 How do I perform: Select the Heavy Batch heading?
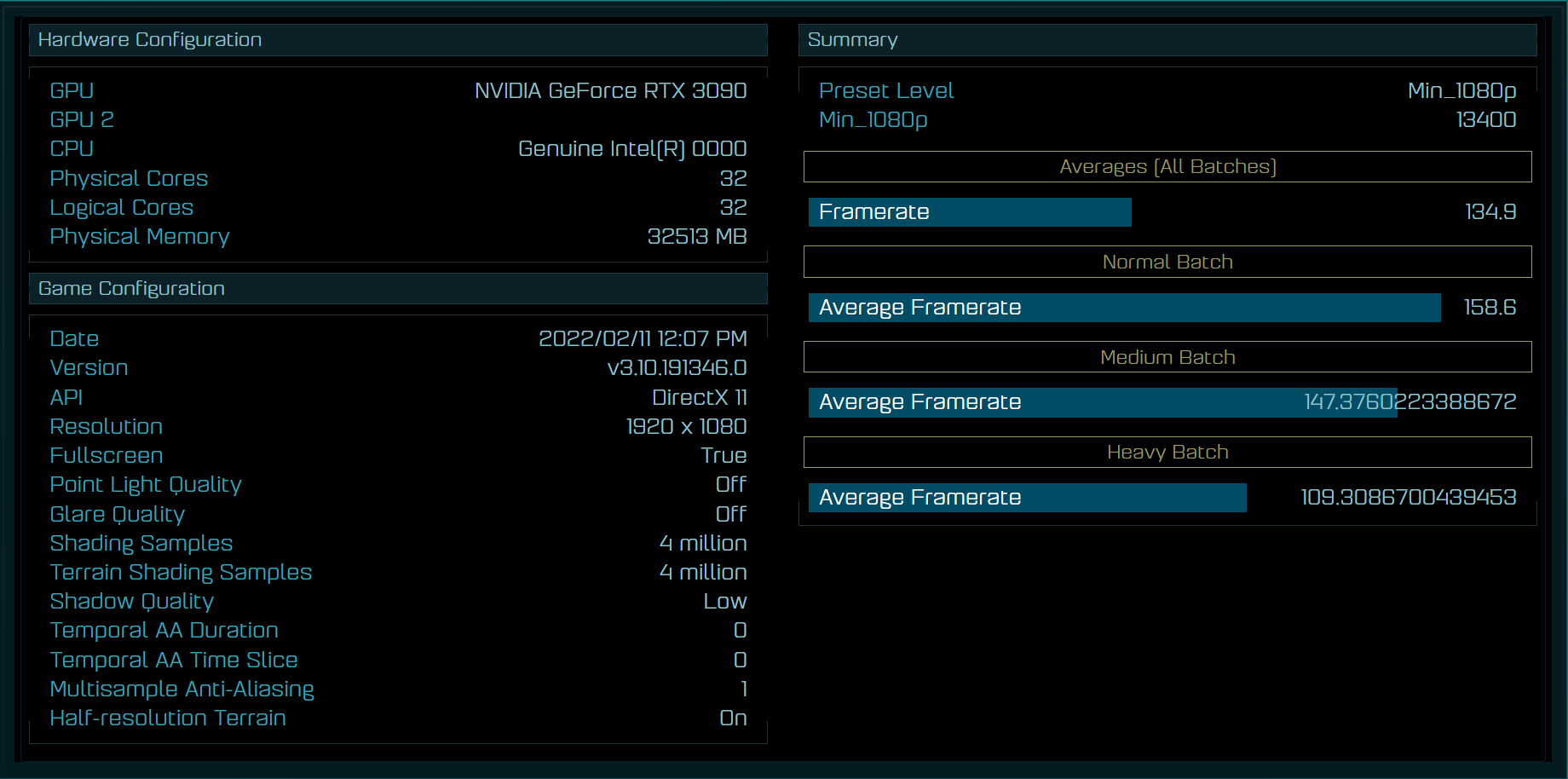coord(1167,453)
